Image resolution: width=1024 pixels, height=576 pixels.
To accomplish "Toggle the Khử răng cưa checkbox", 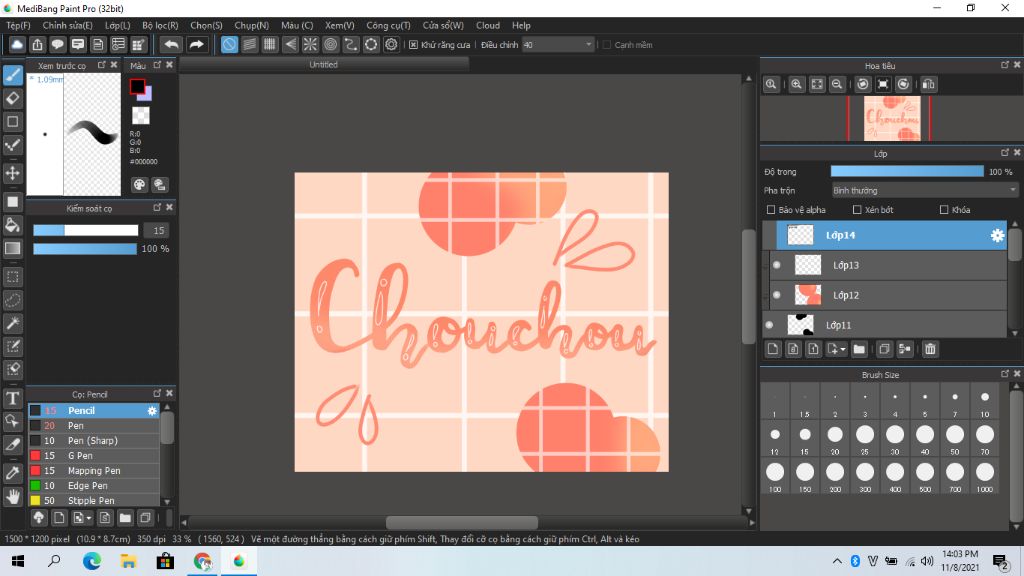I will pos(413,45).
